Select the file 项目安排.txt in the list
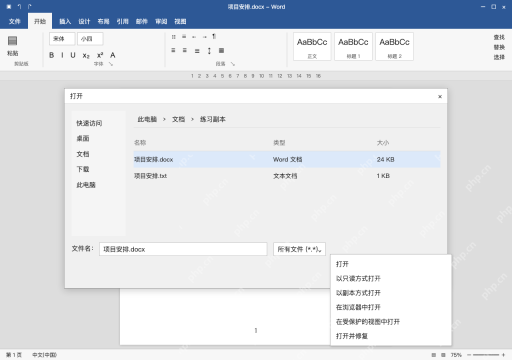 [x=287, y=176]
